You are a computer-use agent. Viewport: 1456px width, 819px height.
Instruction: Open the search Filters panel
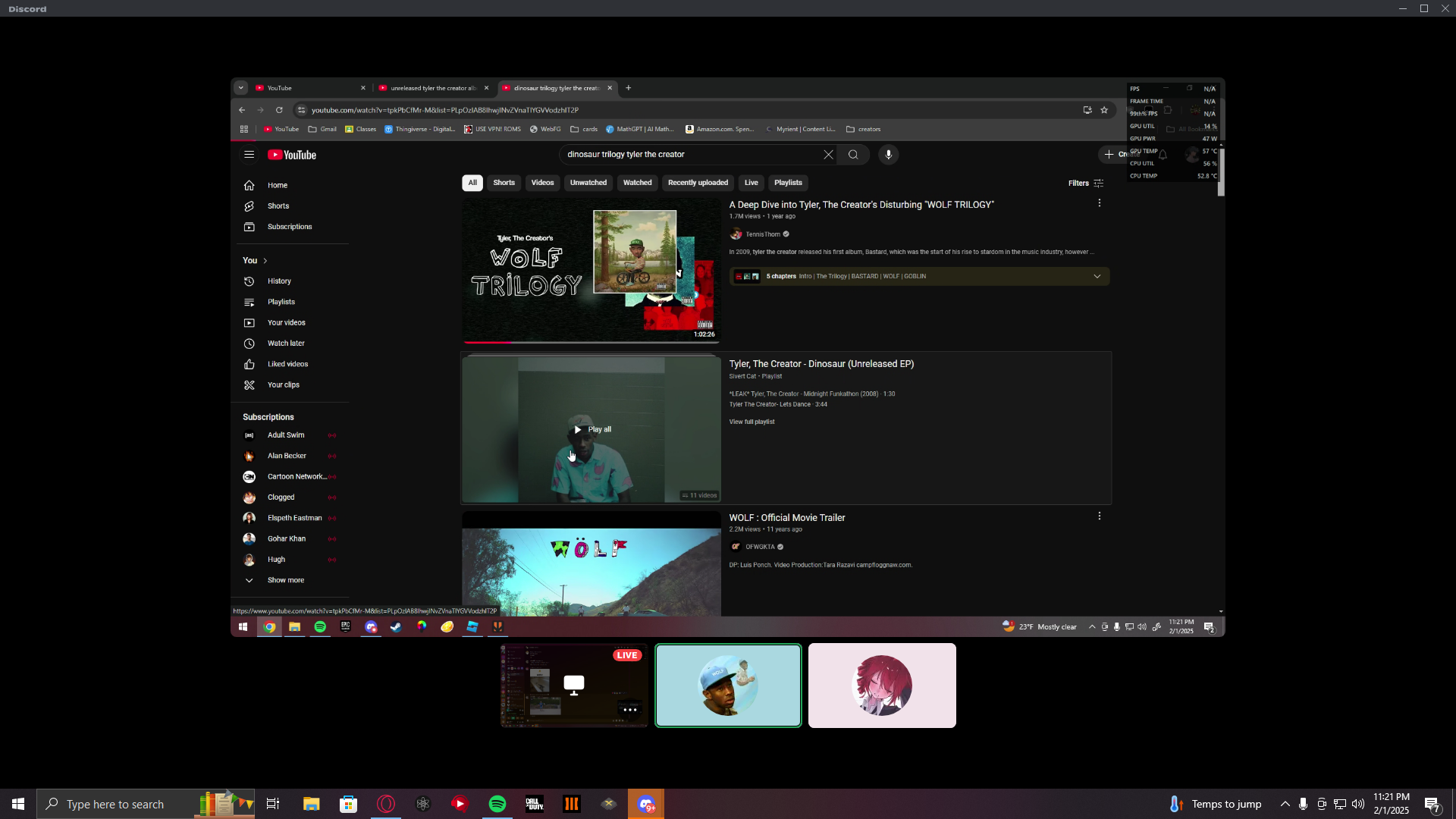[1085, 184]
